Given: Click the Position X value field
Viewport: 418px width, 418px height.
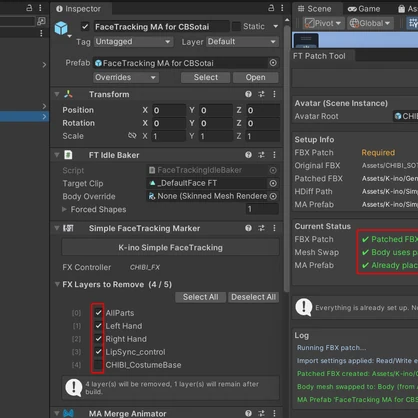Looking at the screenshot, I should pos(169,110).
